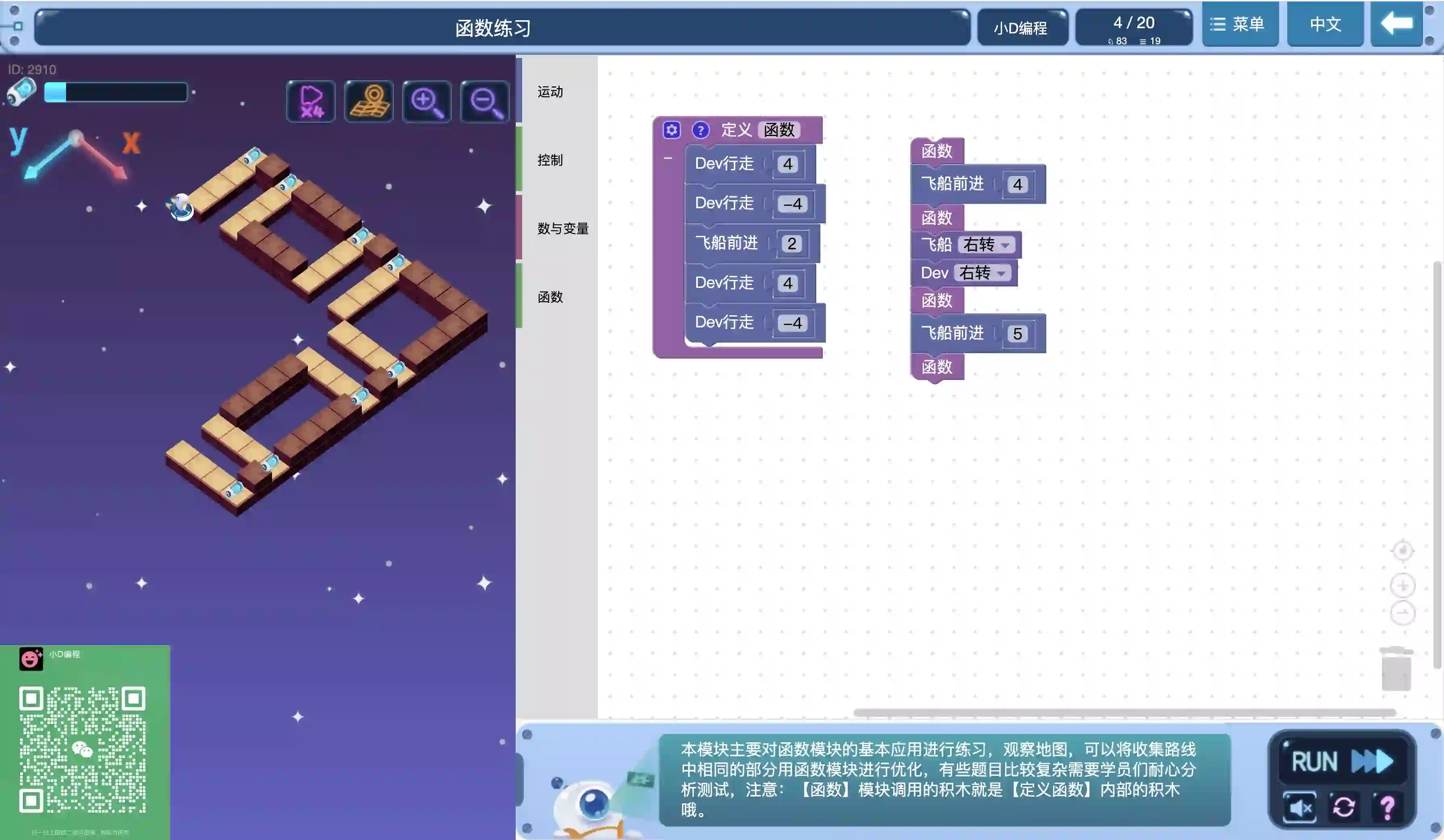Viewport: 1444px width, 840px height.
Task: Open the map location marker icon
Action: tap(369, 101)
